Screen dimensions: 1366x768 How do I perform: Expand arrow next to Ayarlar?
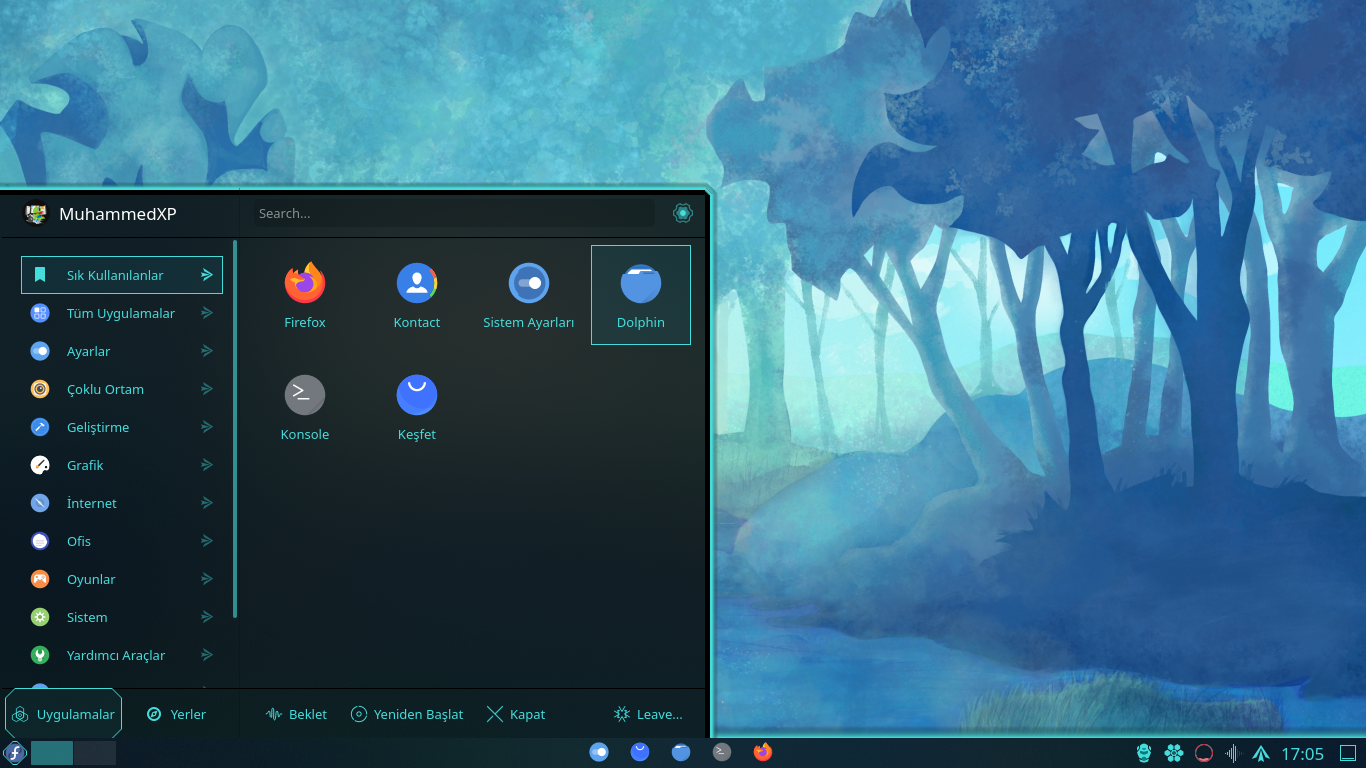207,351
